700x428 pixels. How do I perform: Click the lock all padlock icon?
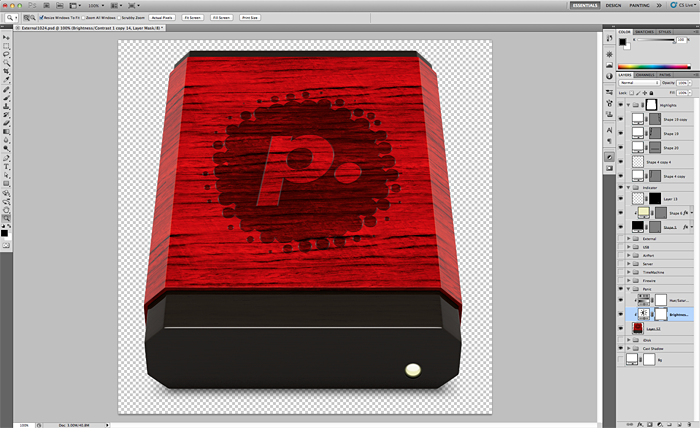click(651, 93)
